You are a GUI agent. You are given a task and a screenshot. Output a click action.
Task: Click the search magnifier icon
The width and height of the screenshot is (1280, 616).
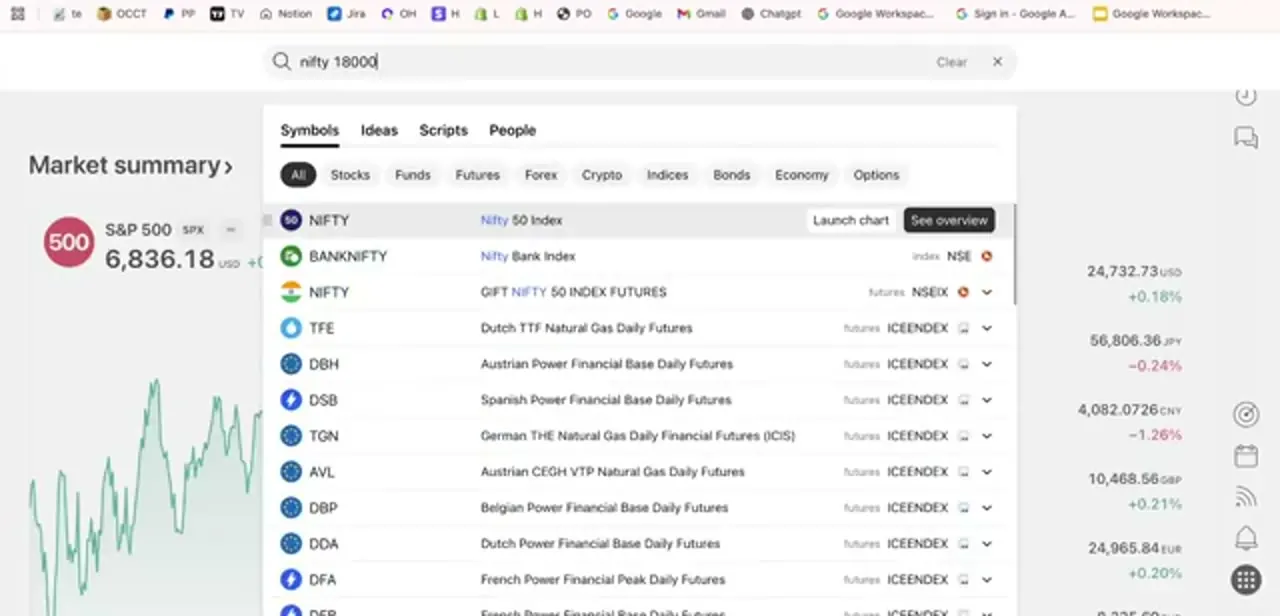[281, 62]
